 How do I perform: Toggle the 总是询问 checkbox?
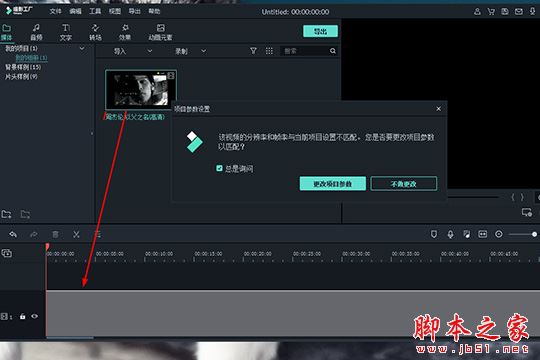click(219, 168)
